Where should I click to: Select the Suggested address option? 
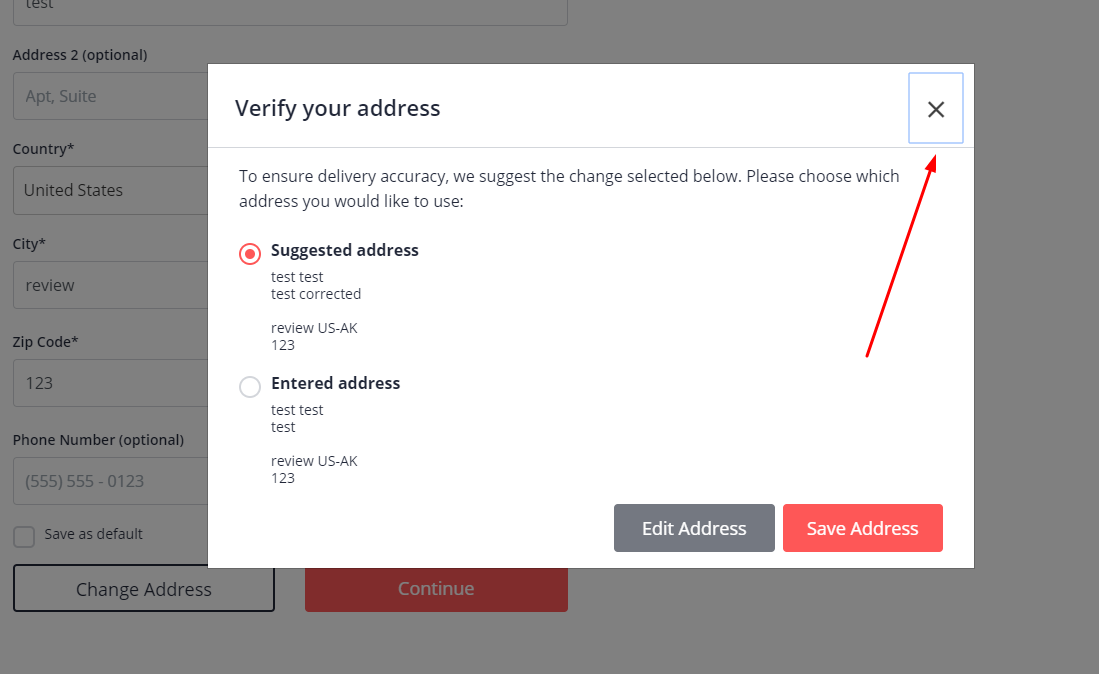249,253
